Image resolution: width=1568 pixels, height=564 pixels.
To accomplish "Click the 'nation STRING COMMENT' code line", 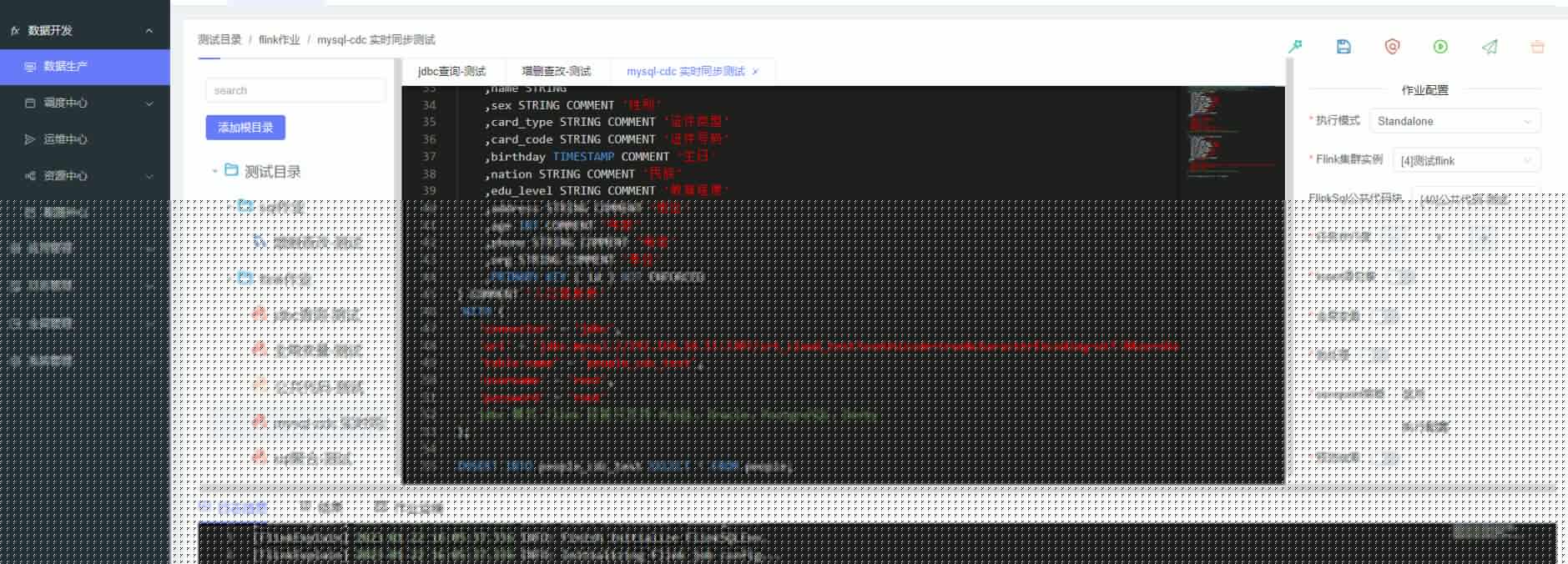I will click(584, 174).
